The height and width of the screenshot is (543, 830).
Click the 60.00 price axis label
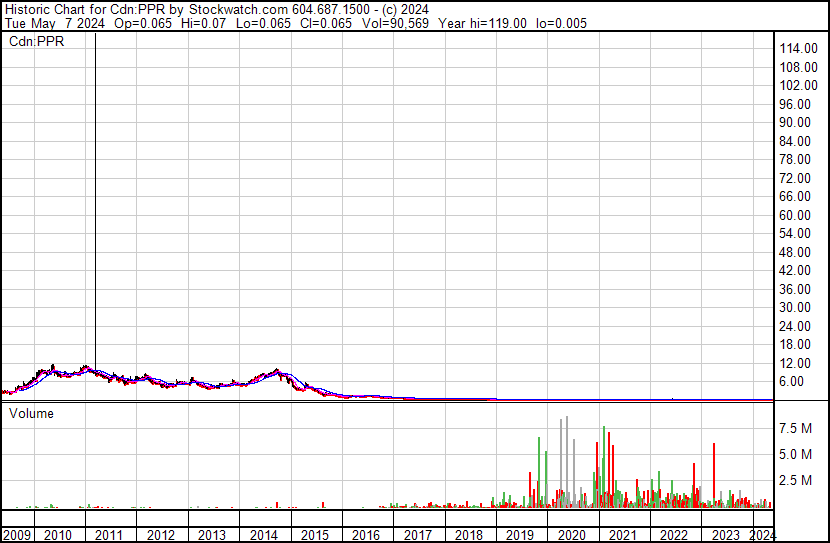[x=795, y=215]
